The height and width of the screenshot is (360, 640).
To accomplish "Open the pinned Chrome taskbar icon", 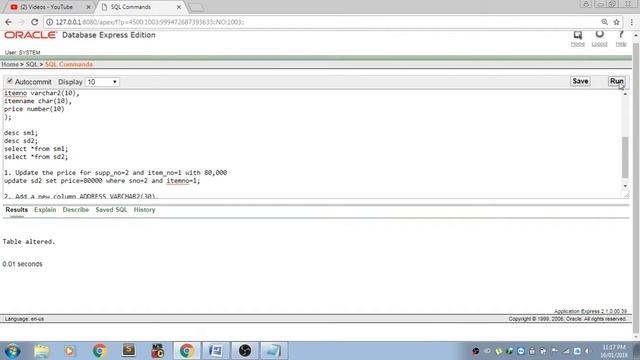I will 99,351.
